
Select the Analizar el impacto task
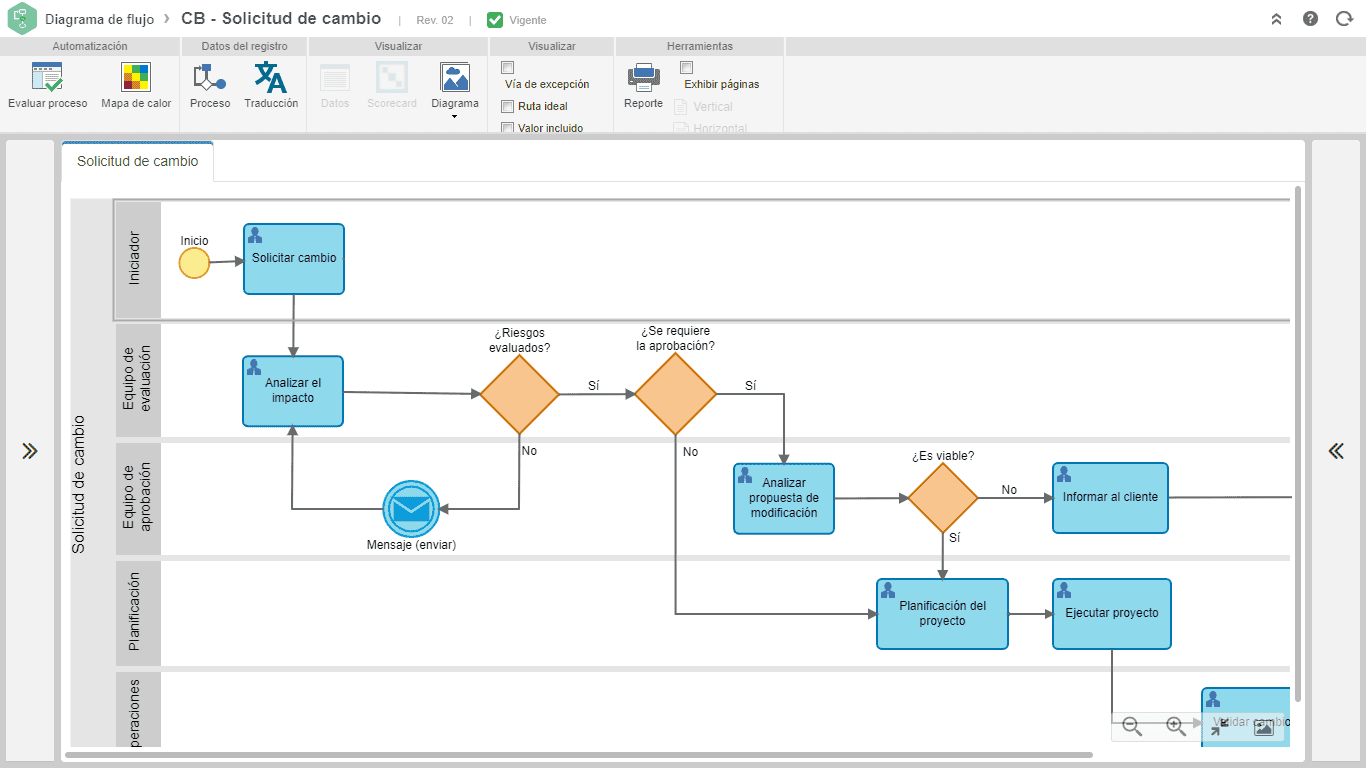293,391
